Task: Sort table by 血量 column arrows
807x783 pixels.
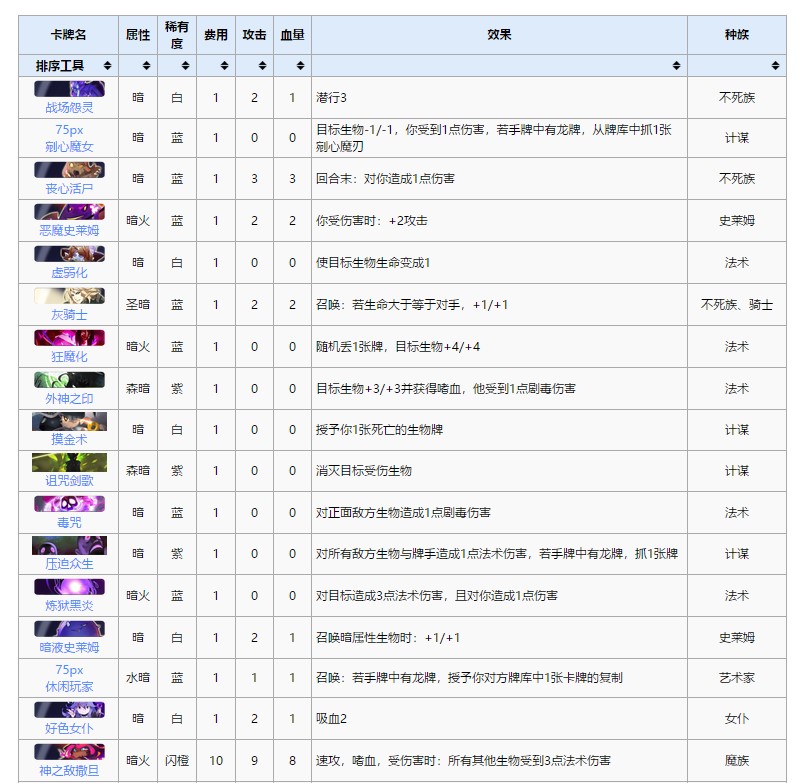Action: click(301, 66)
